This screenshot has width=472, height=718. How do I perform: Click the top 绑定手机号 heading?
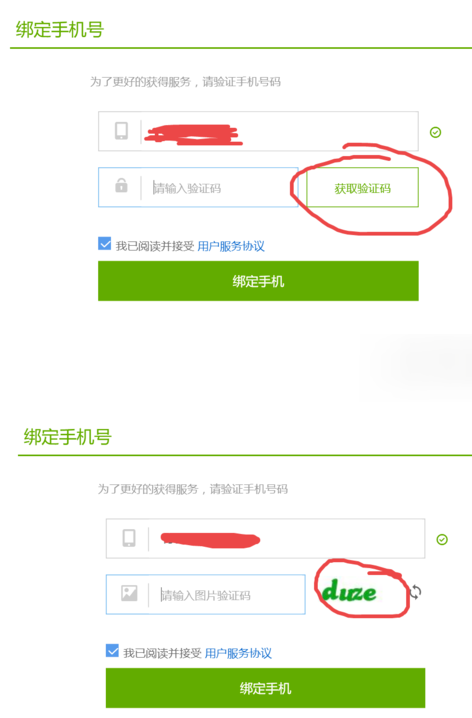pyautogui.click(x=60, y=30)
